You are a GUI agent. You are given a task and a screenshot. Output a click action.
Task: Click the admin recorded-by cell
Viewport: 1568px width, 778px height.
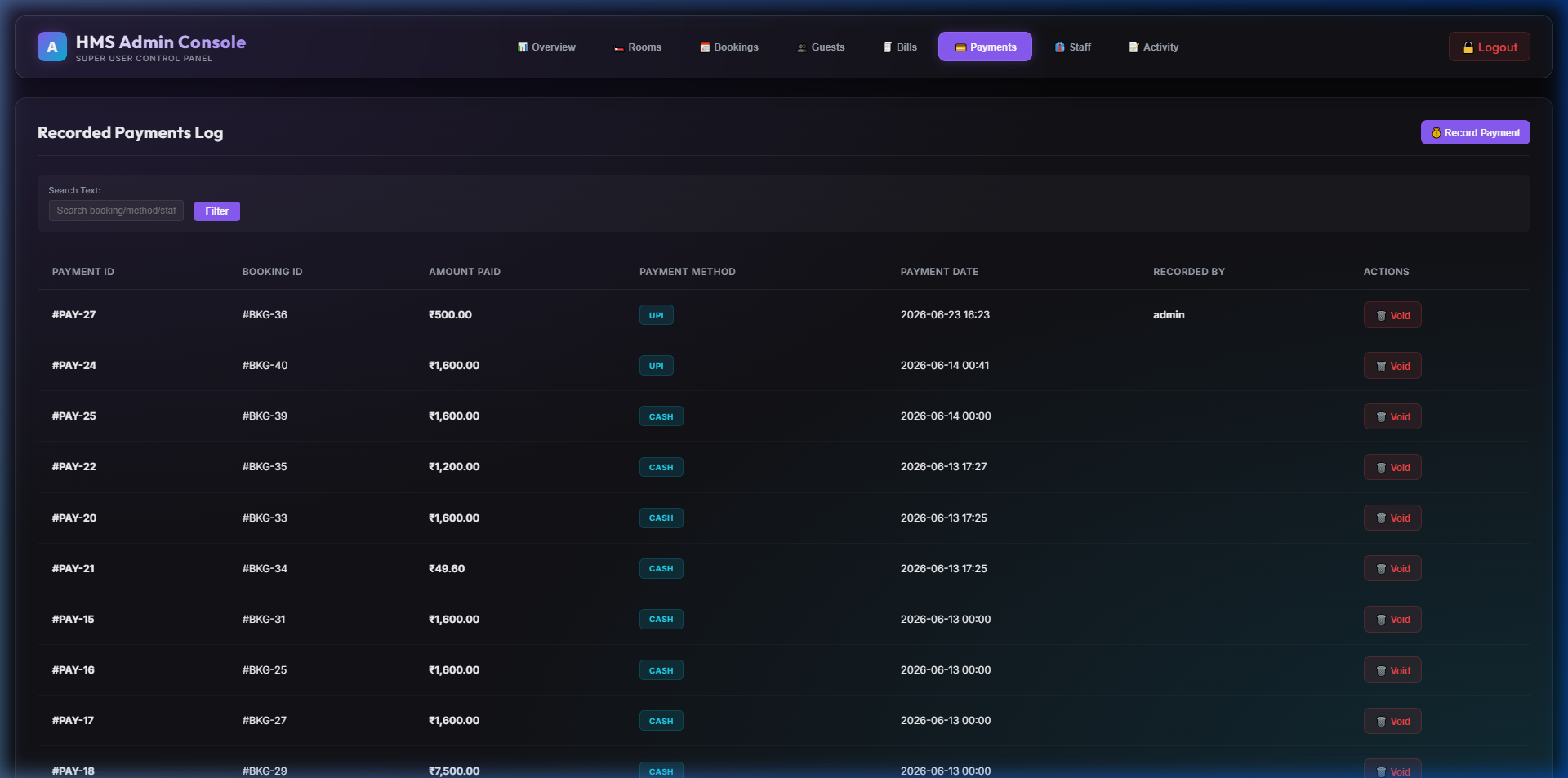(x=1169, y=314)
